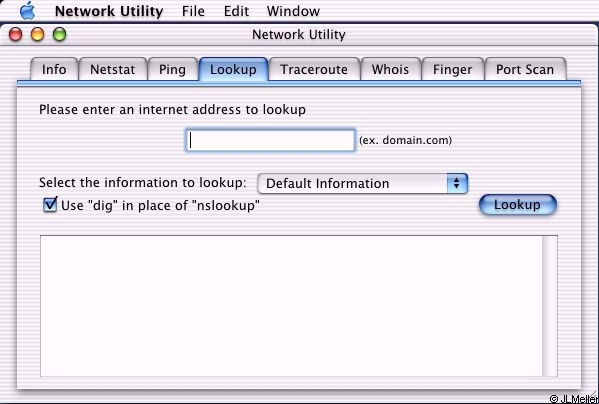Viewport: 599px width, 404px height.
Task: Click the blue arrows on the information popup
Action: click(x=457, y=184)
